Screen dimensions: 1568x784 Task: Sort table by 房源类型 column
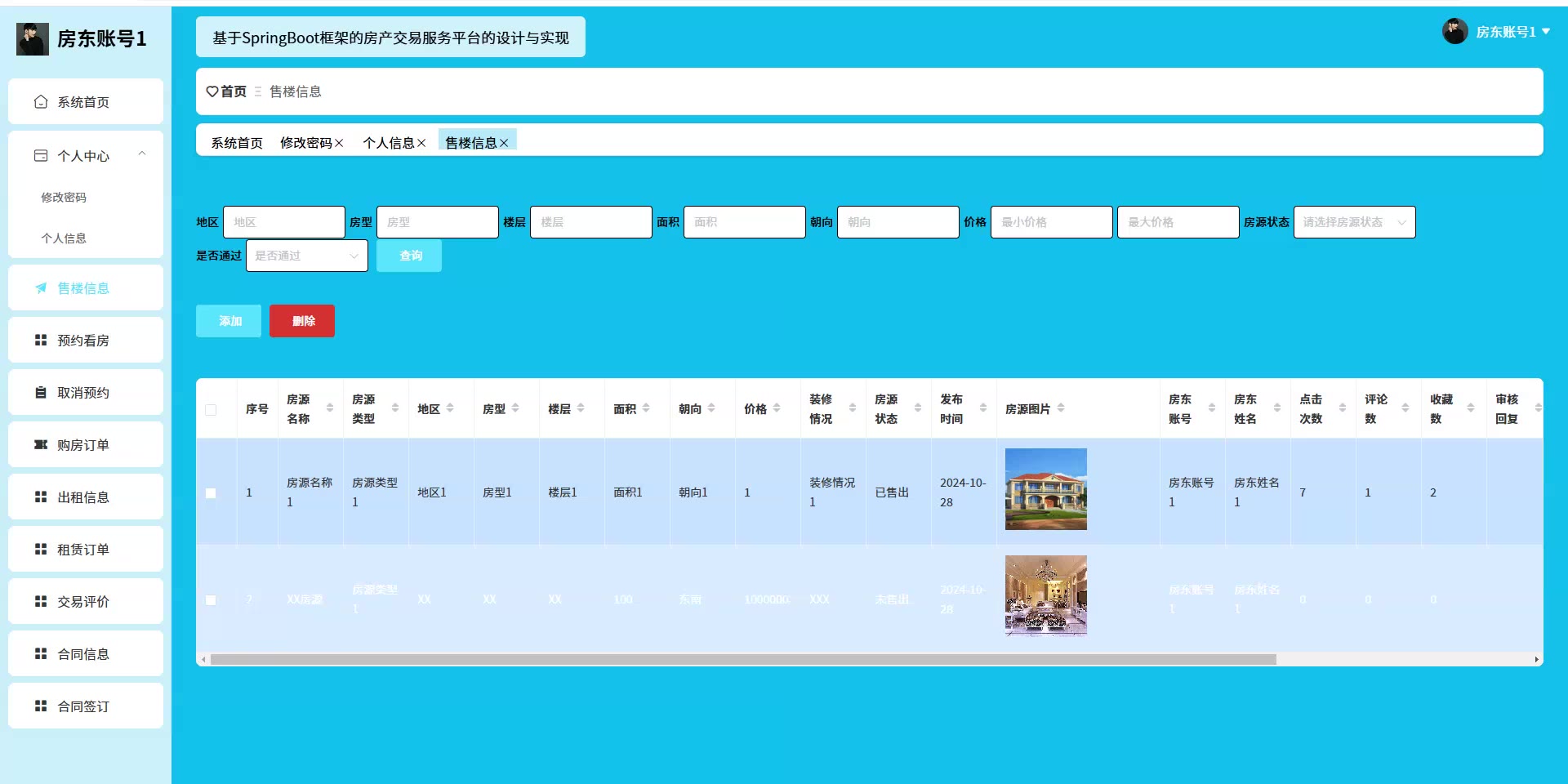(x=395, y=408)
